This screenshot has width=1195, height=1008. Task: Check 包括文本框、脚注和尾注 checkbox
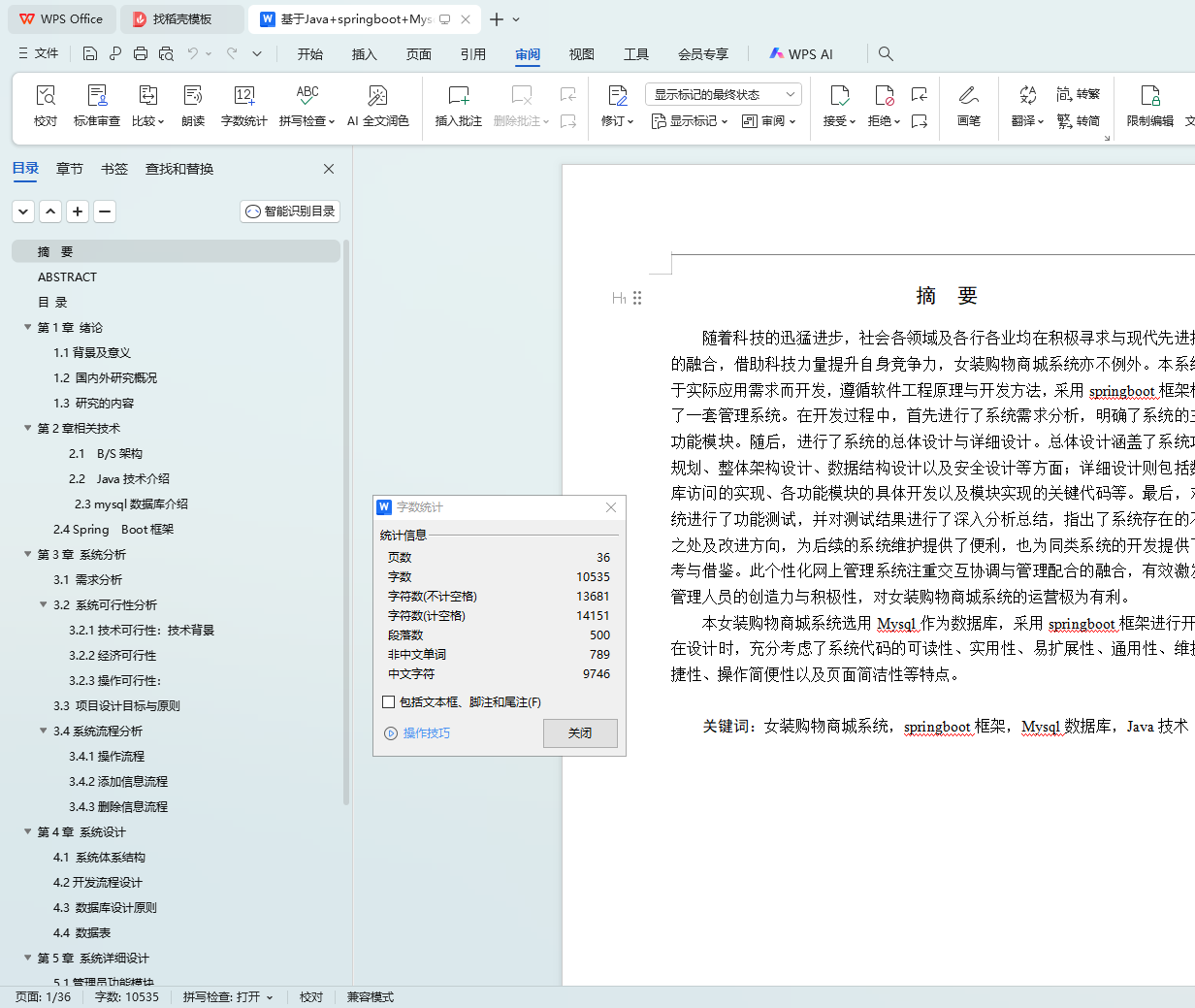pos(389,701)
